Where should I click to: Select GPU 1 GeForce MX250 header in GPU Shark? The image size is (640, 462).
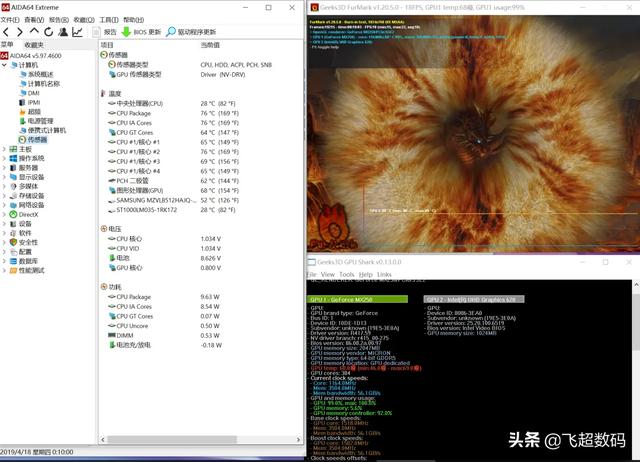(357, 300)
